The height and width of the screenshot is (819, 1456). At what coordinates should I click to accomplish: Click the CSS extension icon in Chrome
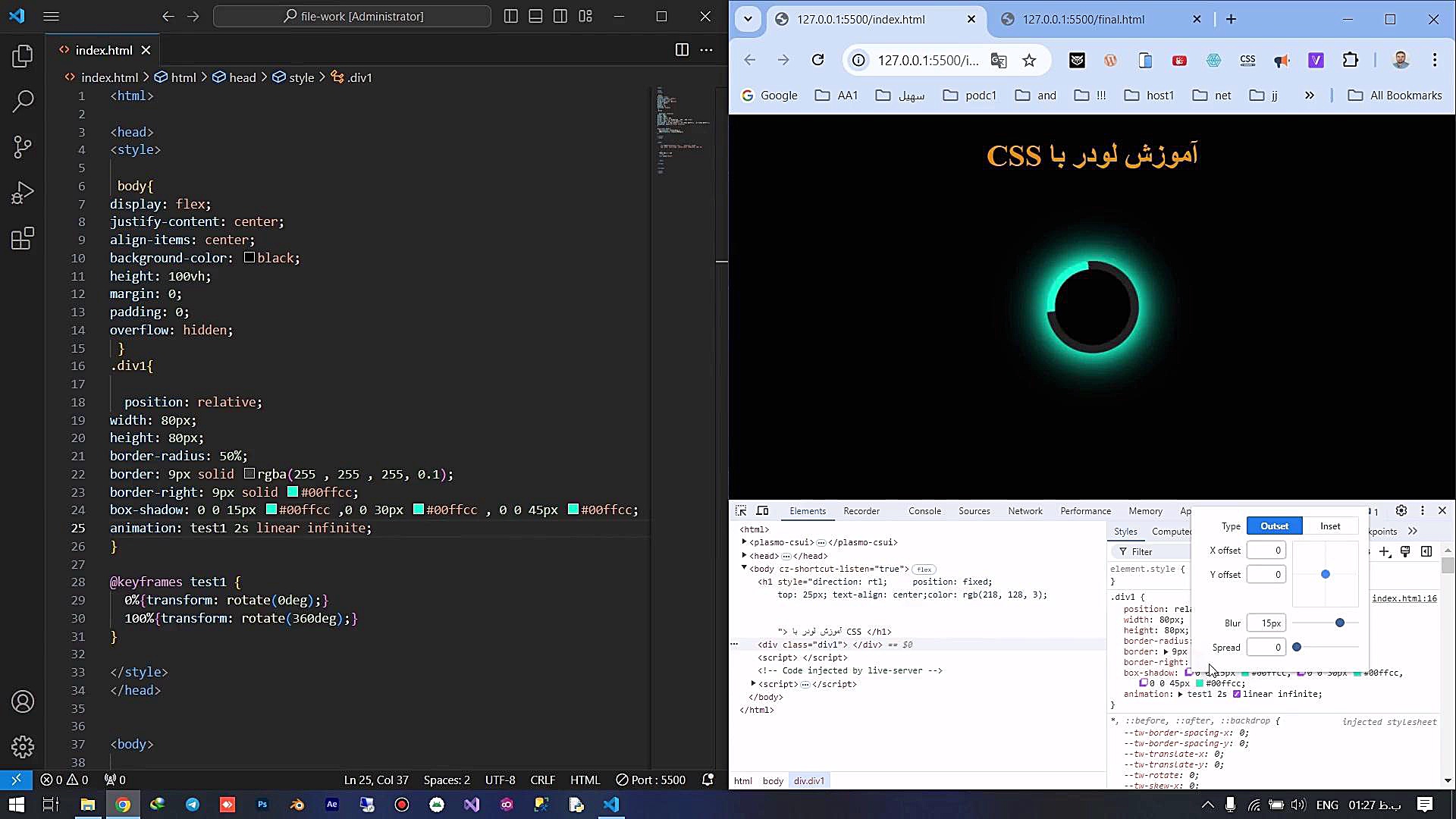pos(1247,60)
